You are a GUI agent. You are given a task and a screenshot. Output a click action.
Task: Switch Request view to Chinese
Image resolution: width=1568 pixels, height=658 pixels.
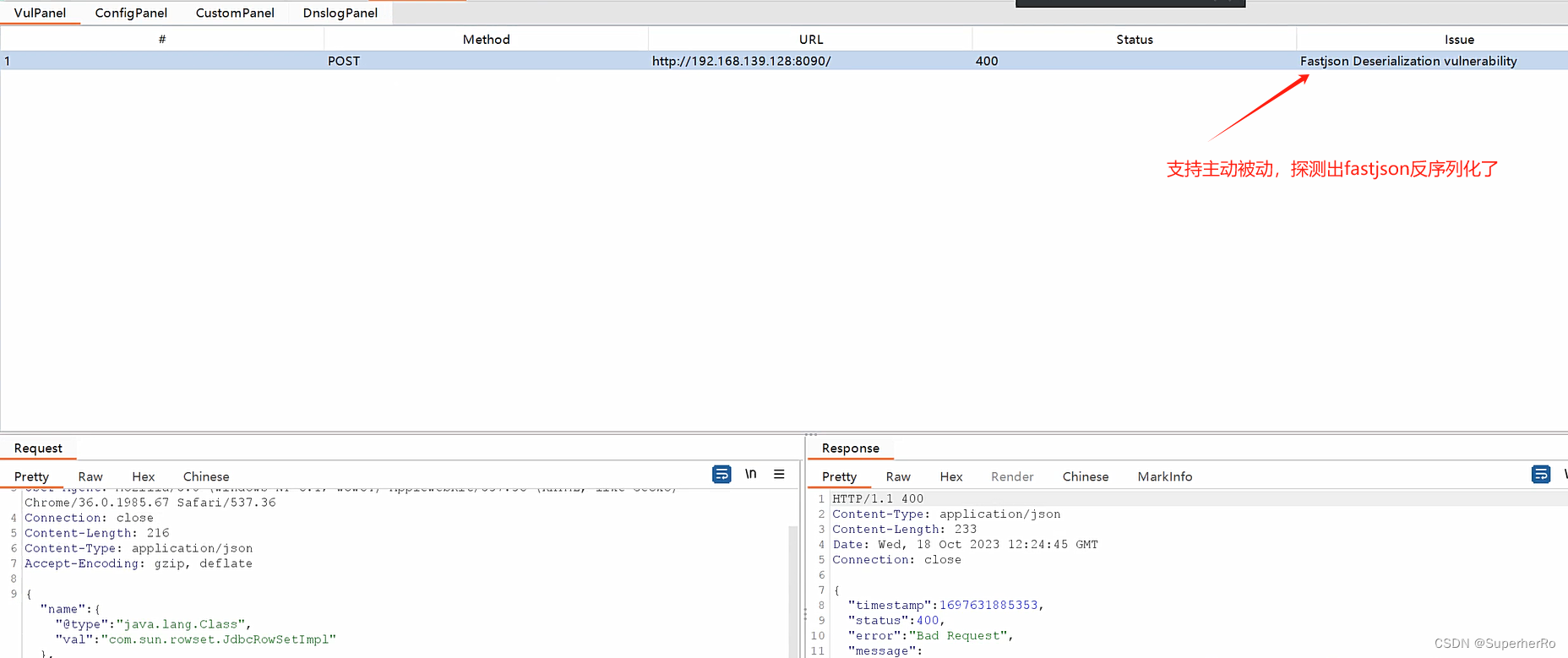coord(206,476)
